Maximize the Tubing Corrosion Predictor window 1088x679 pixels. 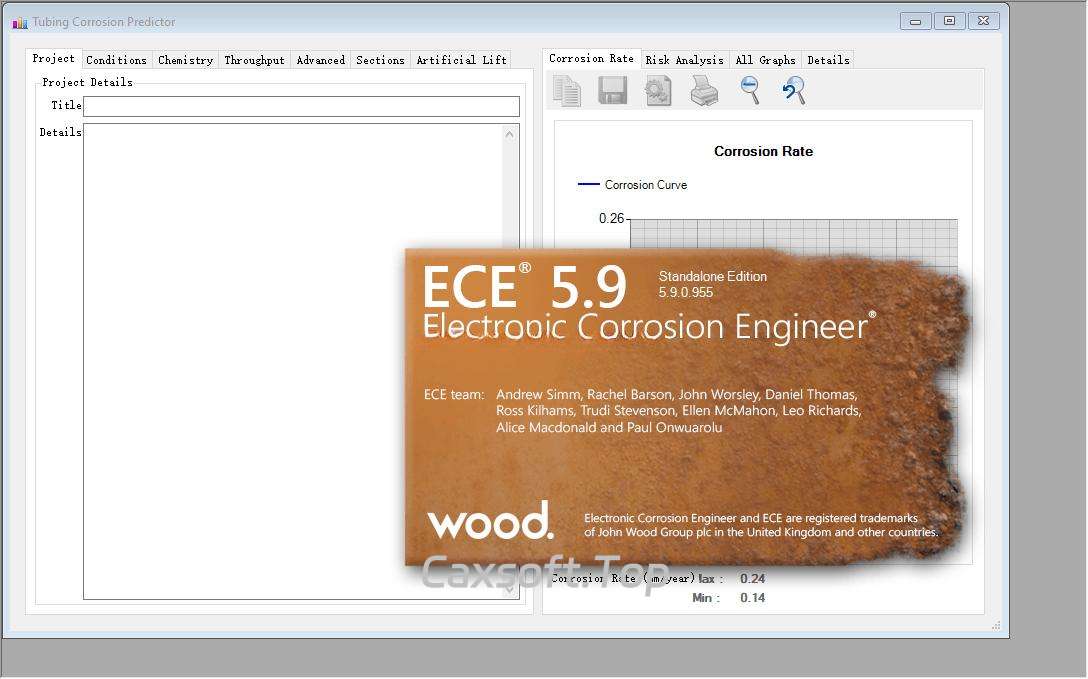[x=949, y=21]
